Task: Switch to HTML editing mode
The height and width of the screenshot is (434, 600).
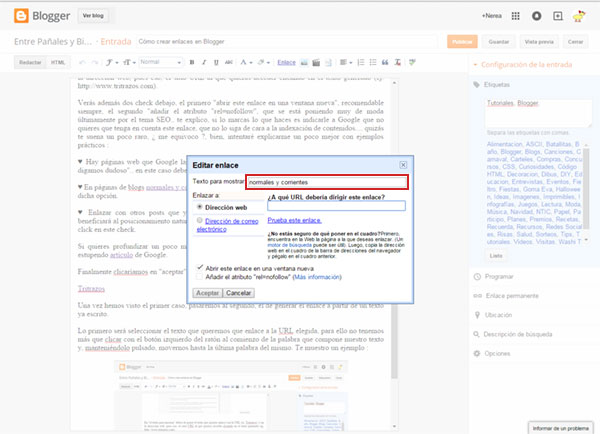Action: (x=58, y=62)
